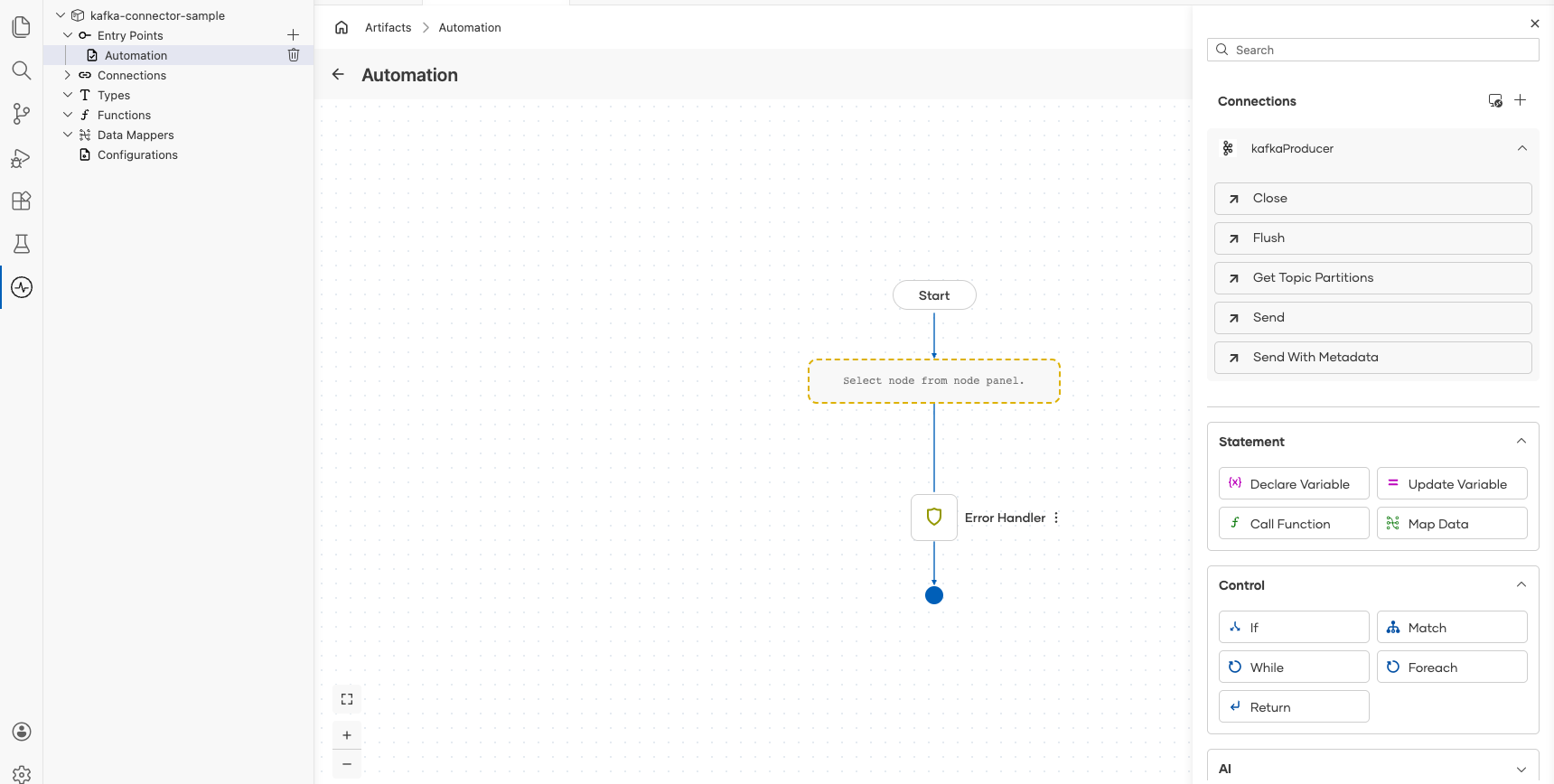Add a Return control node

[1294, 706]
